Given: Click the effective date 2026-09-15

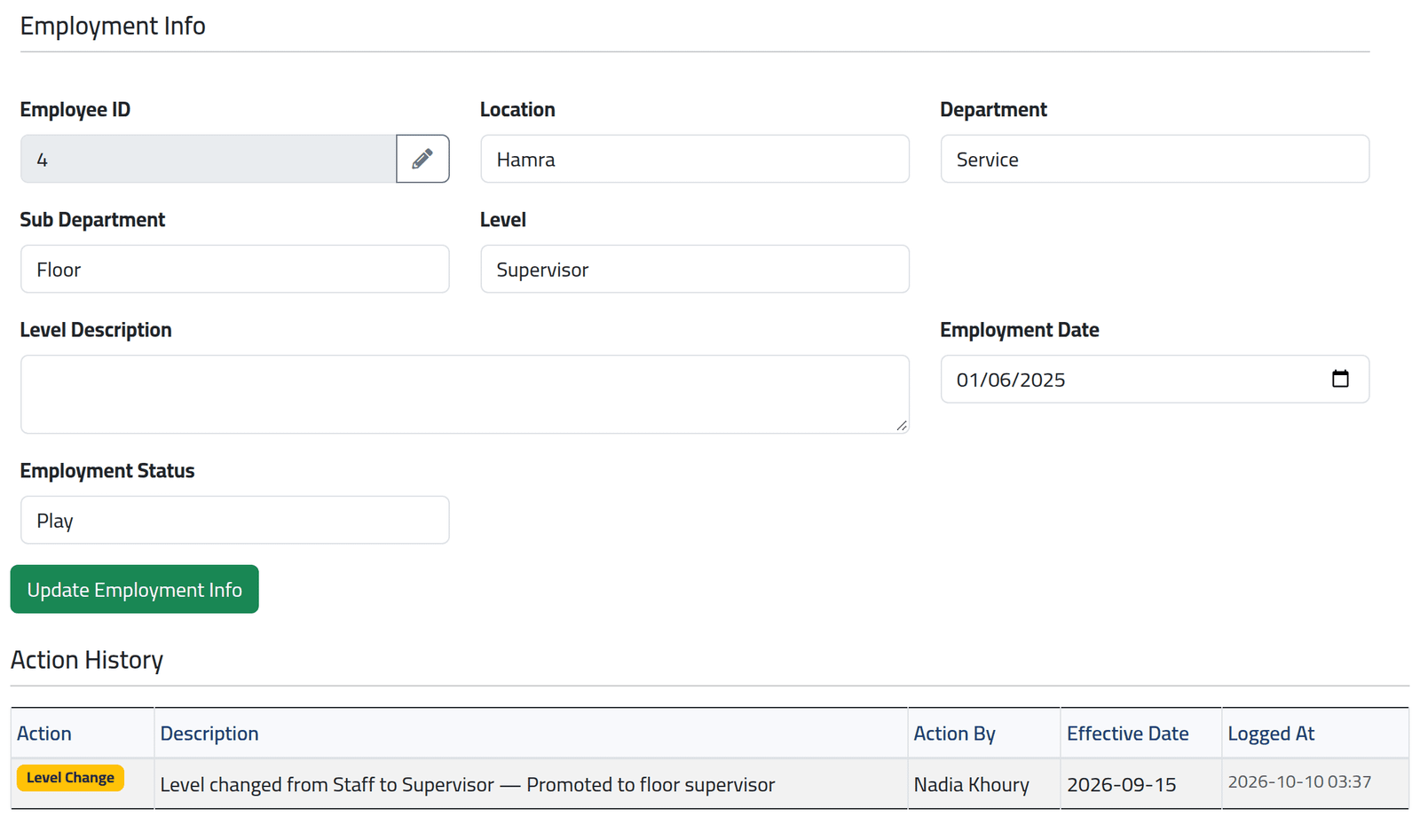Looking at the screenshot, I should [1122, 785].
